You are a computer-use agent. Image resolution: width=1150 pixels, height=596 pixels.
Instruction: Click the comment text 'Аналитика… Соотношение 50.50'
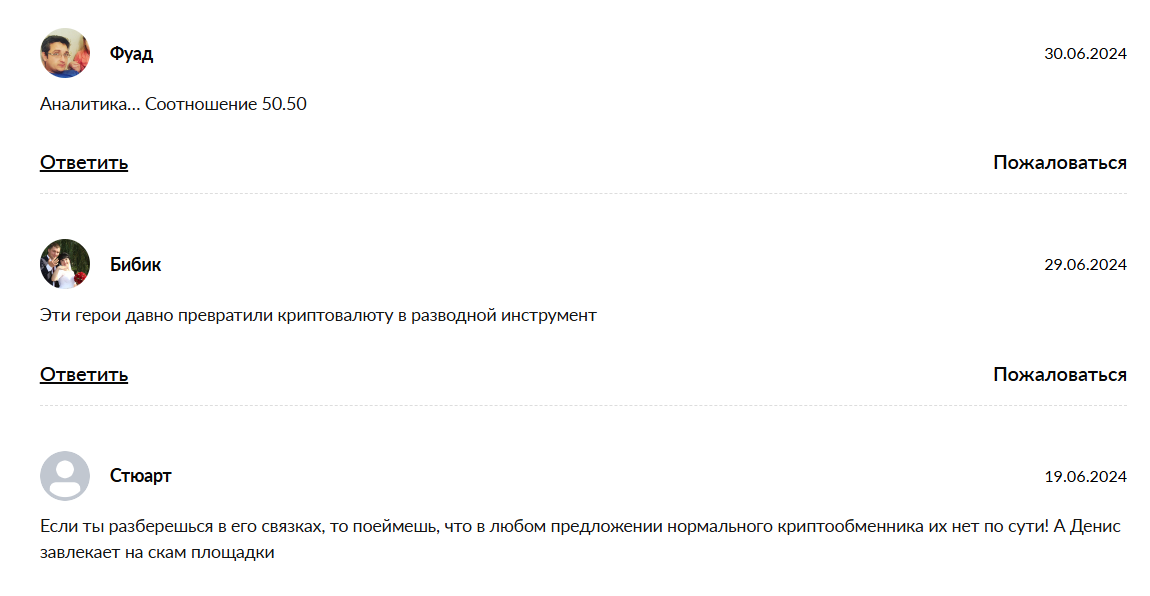[x=173, y=104]
